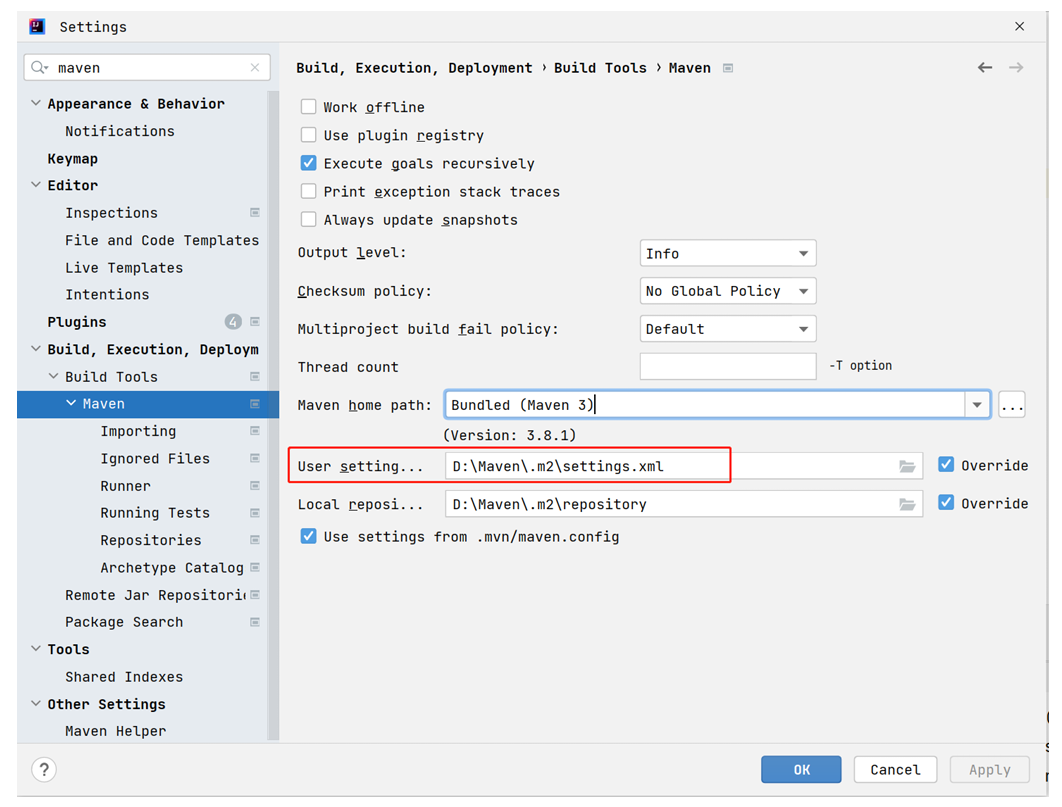Image resolution: width=1062 pixels, height=807 pixels.
Task: Select Intentions in the settings tree
Action: (x=107, y=295)
